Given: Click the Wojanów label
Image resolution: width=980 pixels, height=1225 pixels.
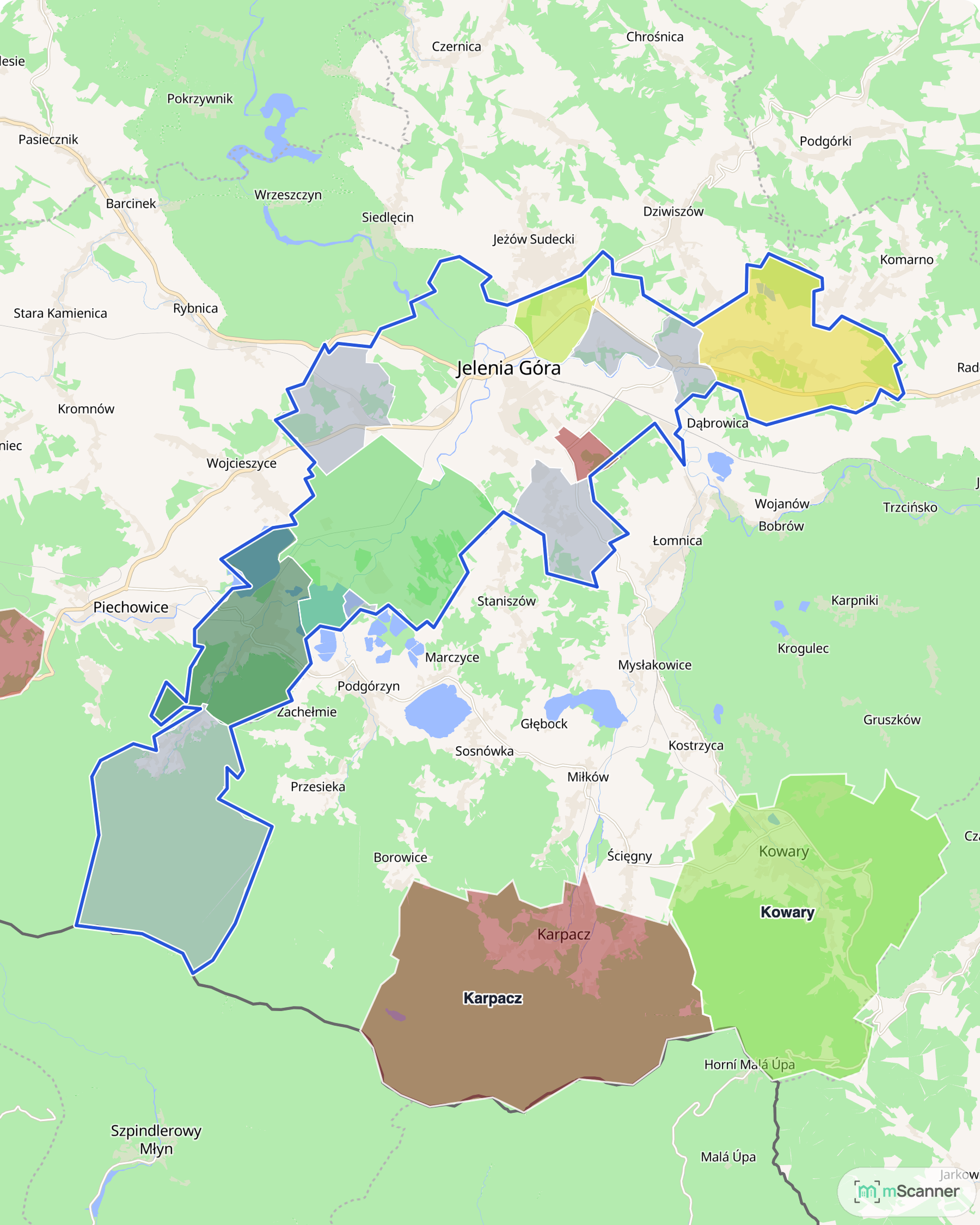Looking at the screenshot, I should click(782, 504).
